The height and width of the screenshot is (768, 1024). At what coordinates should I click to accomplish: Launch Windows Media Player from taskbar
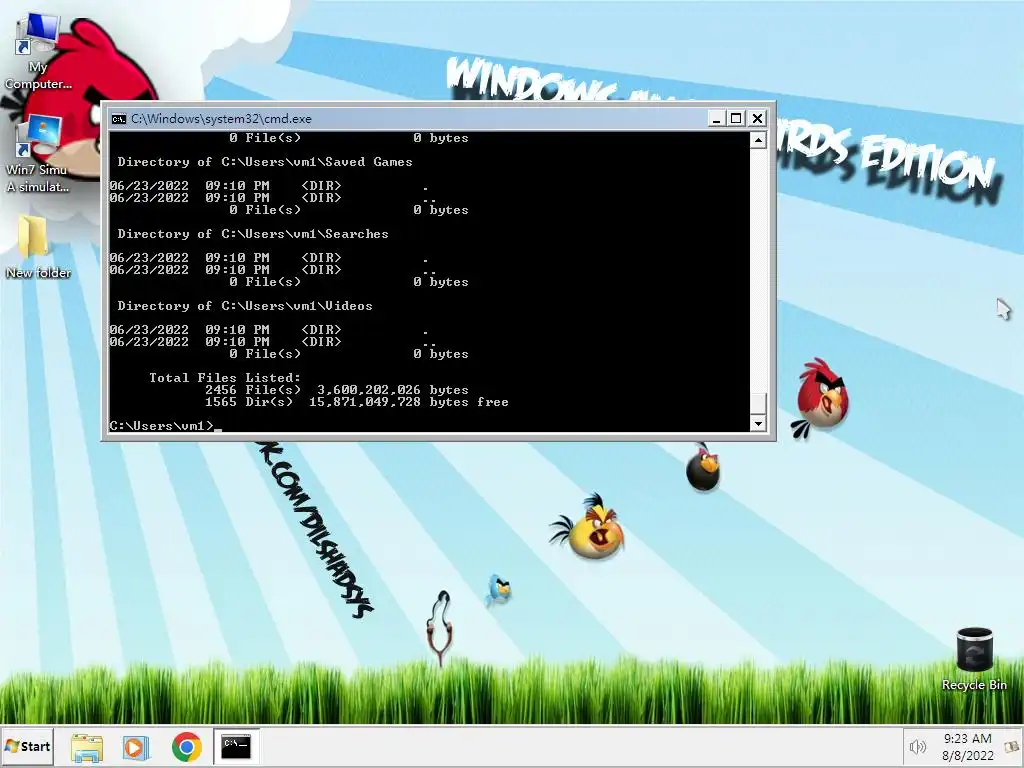pyautogui.click(x=136, y=747)
